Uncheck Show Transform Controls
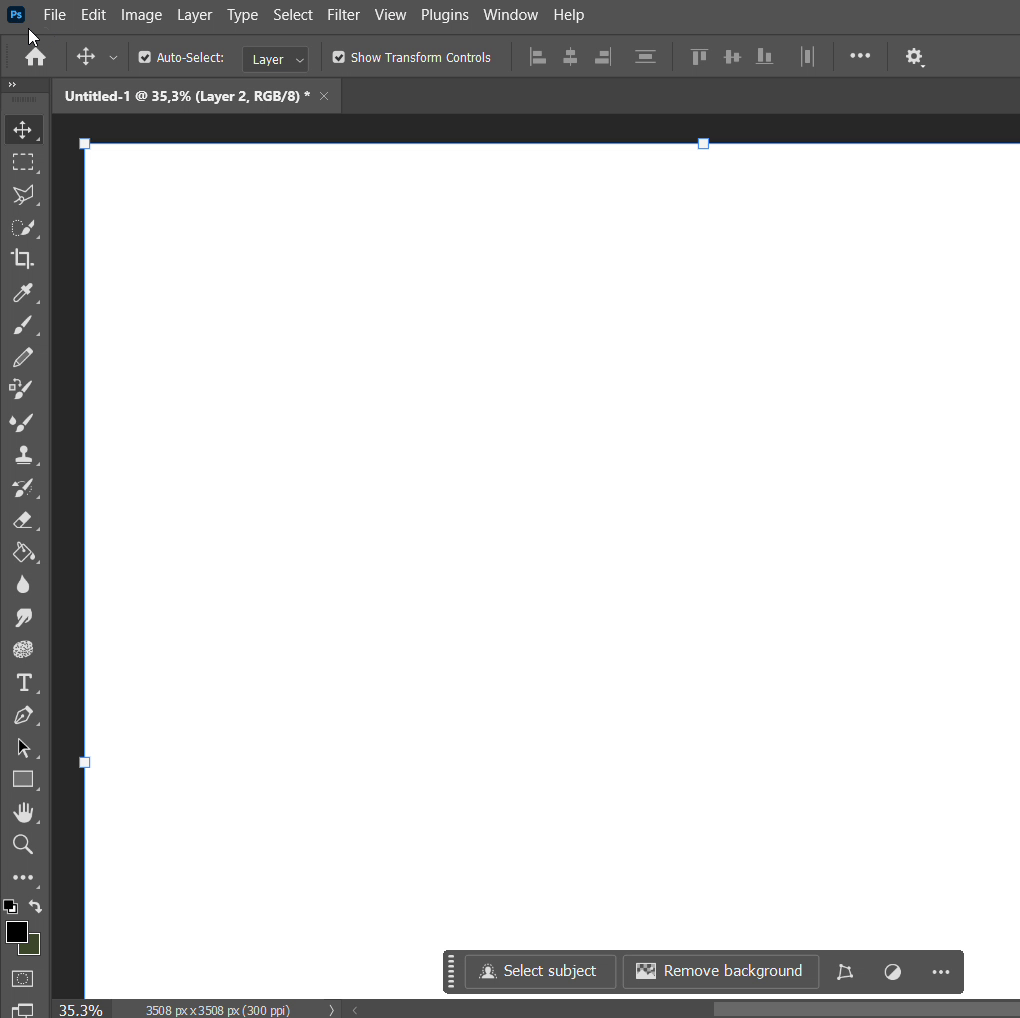This screenshot has height=1018, width=1020. coord(339,58)
